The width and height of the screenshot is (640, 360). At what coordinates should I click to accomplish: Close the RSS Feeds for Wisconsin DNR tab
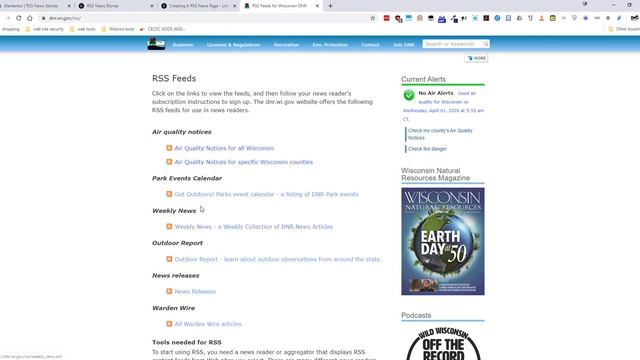pos(317,6)
